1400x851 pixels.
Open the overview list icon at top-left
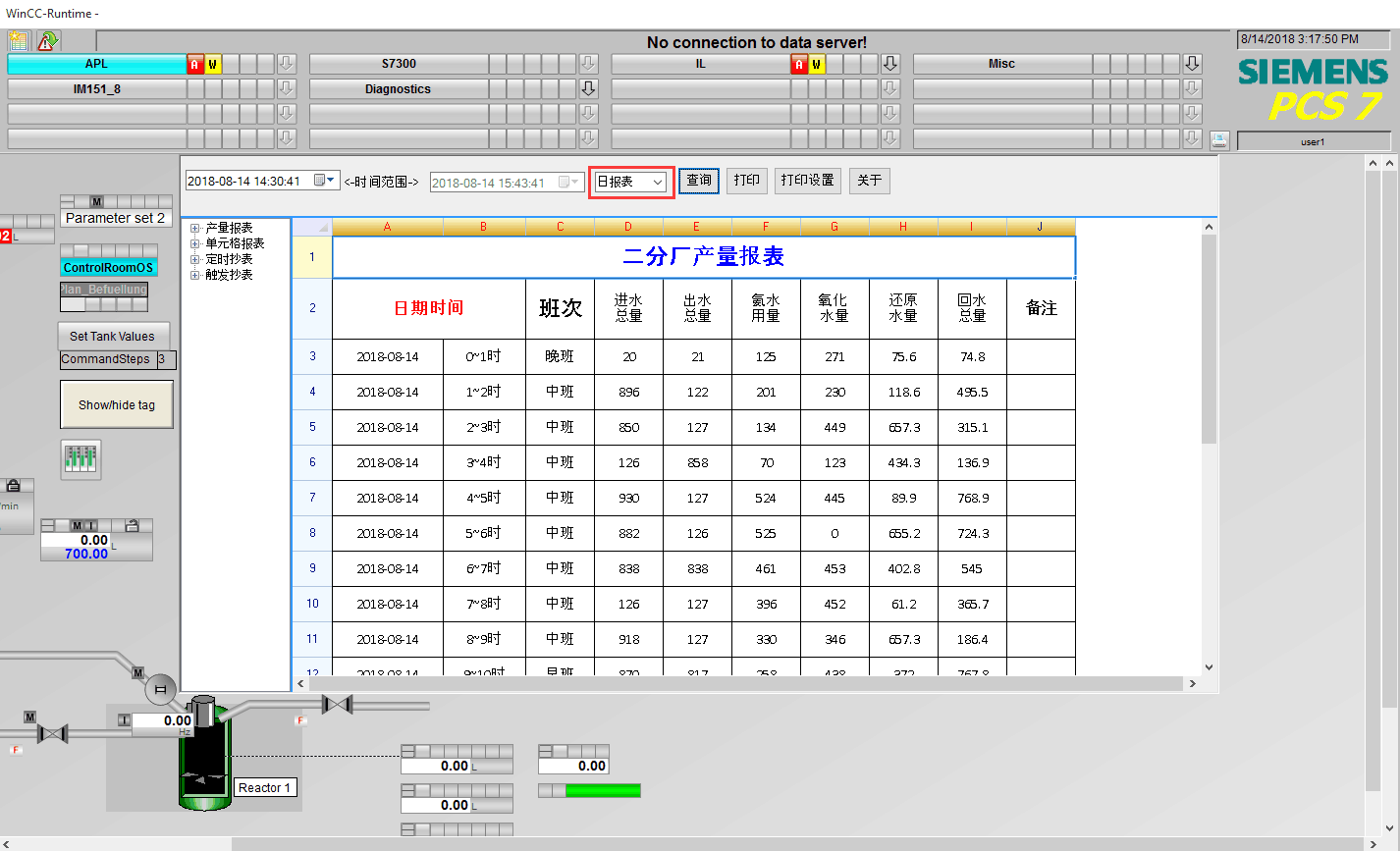20,40
